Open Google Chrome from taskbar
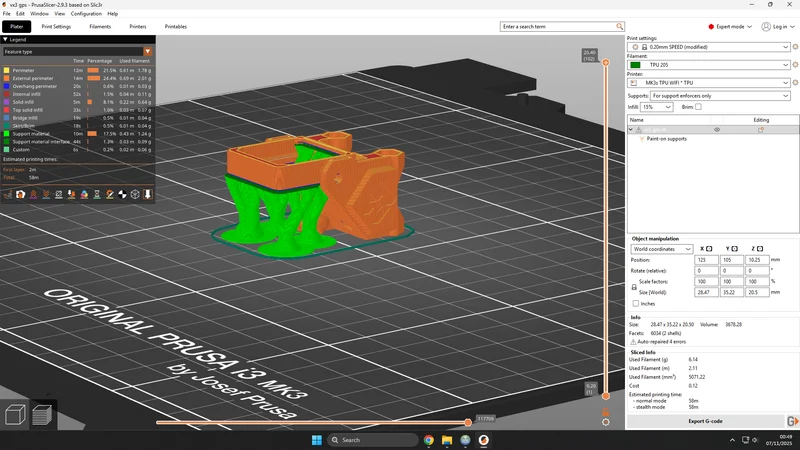This screenshot has height=450, width=800. [429, 440]
